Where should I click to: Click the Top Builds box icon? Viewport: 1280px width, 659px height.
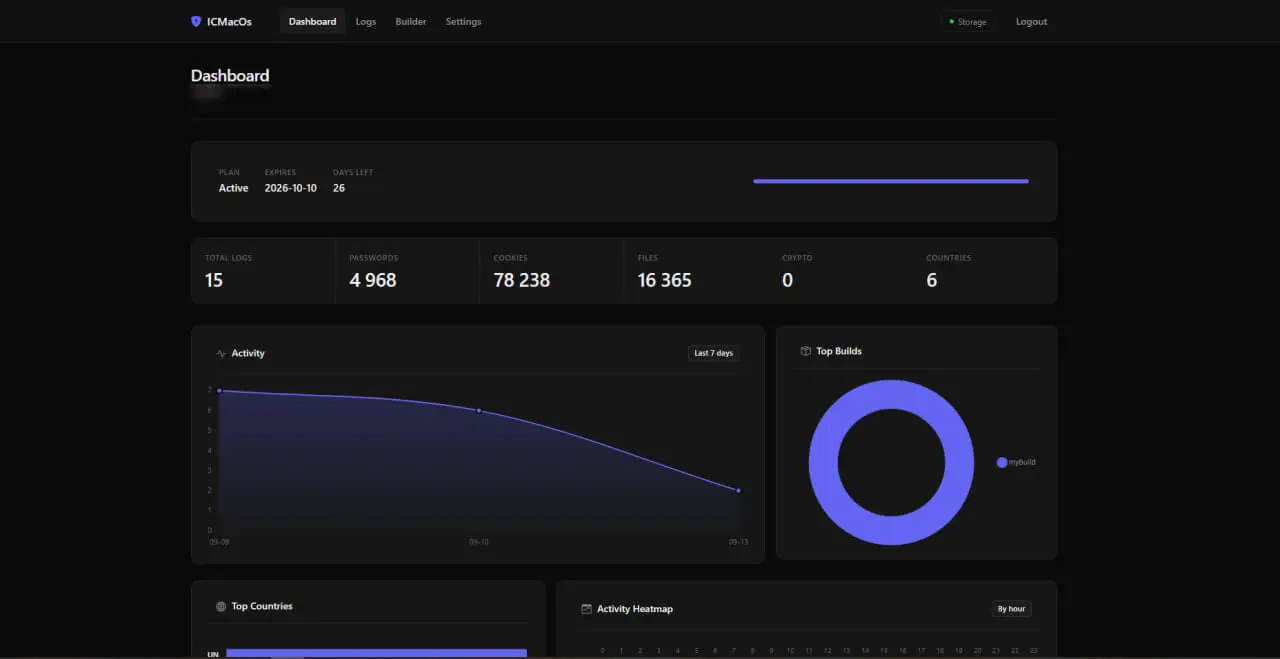806,351
